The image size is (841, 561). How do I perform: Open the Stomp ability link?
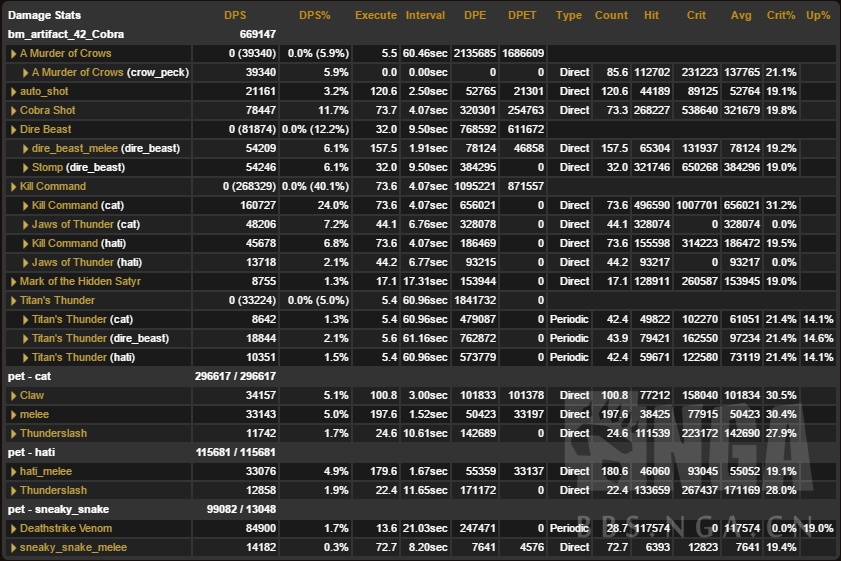(47, 167)
